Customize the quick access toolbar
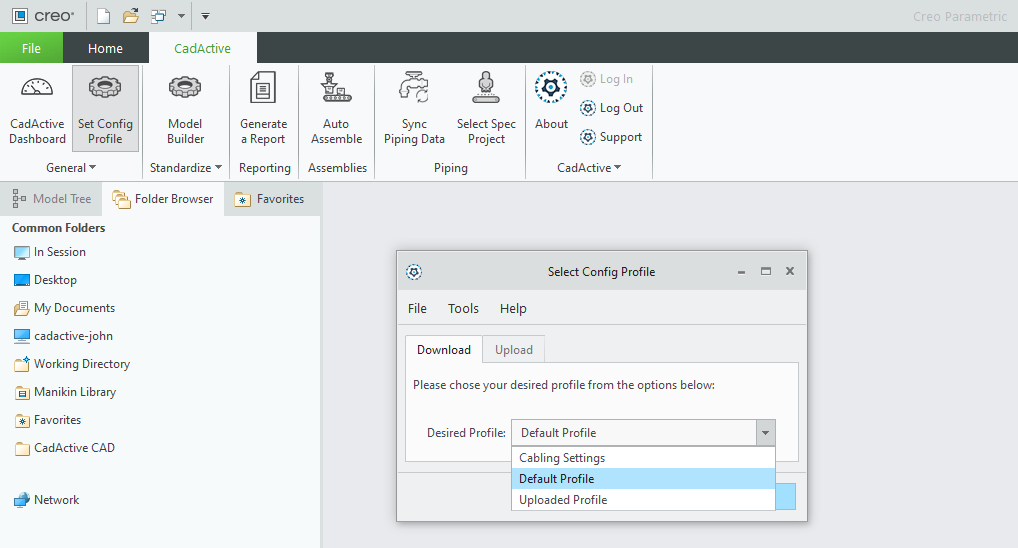The image size is (1018, 548). 205,16
